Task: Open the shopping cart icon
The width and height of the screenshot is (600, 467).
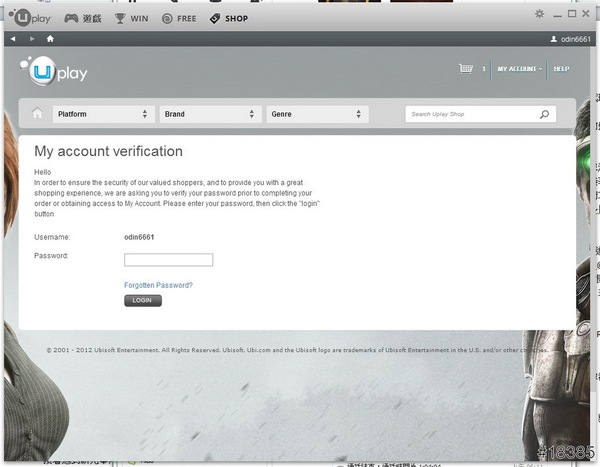Action: [465, 69]
